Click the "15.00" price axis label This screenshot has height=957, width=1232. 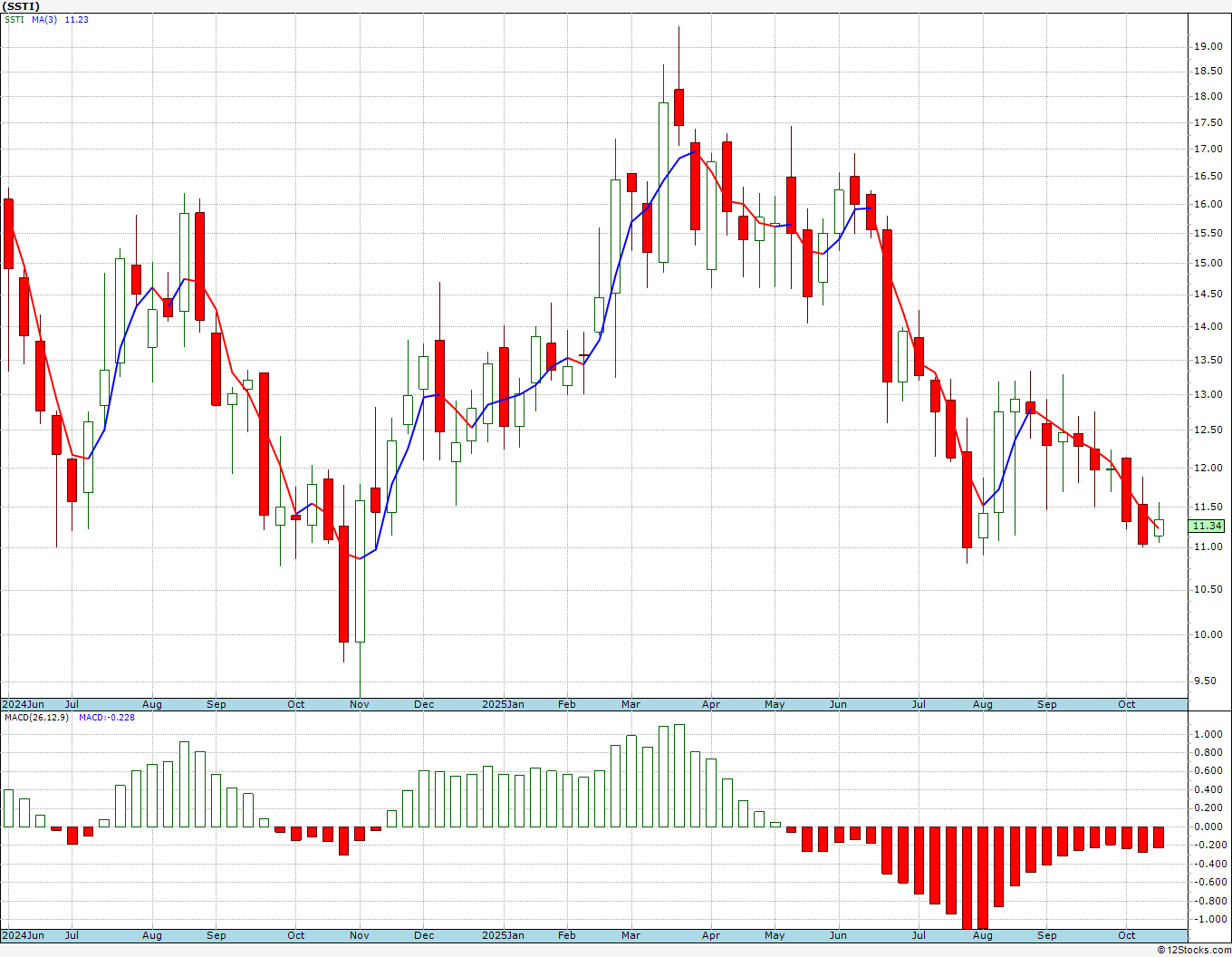tap(1208, 264)
